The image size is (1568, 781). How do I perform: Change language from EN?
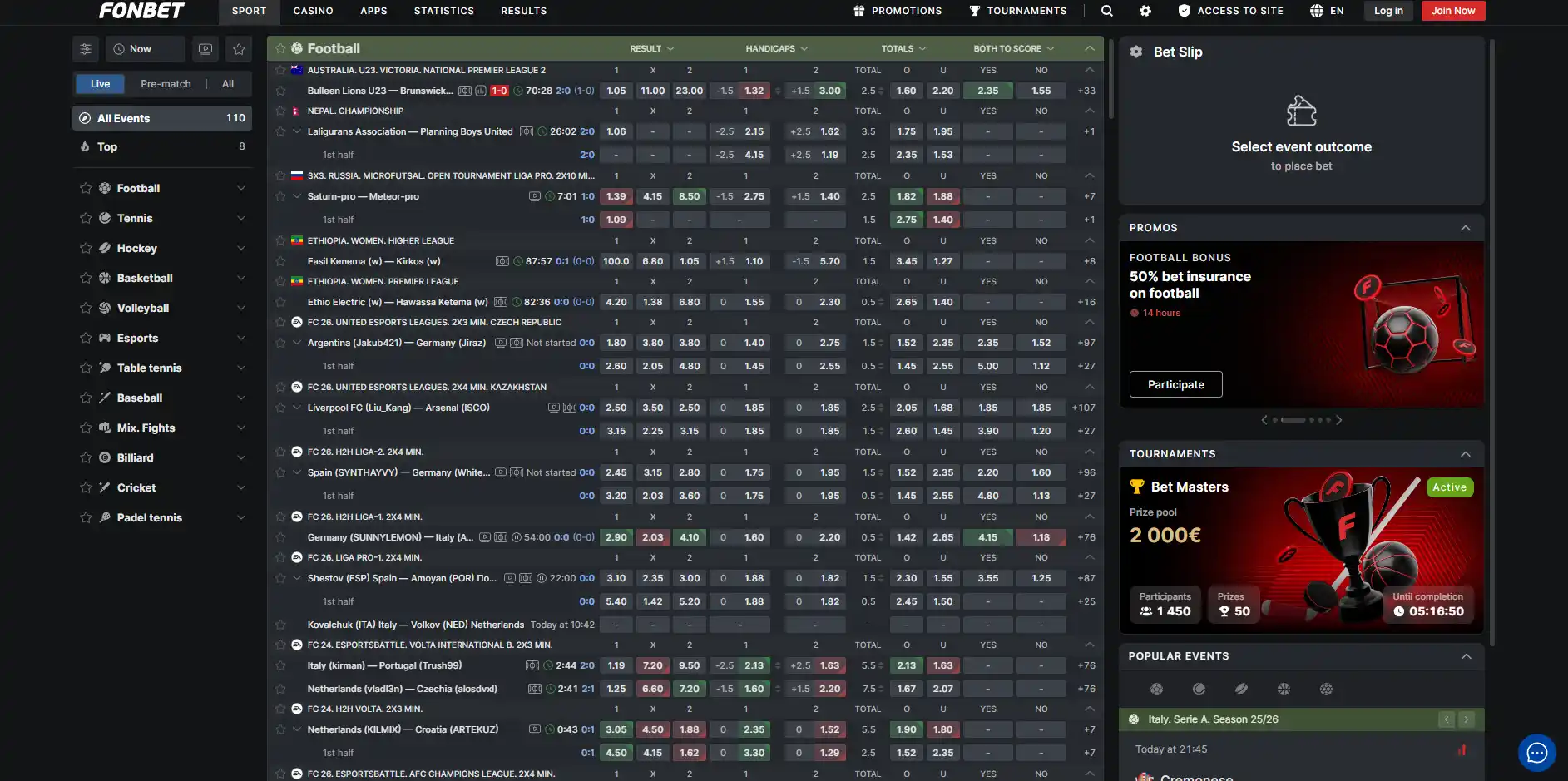1327,11
